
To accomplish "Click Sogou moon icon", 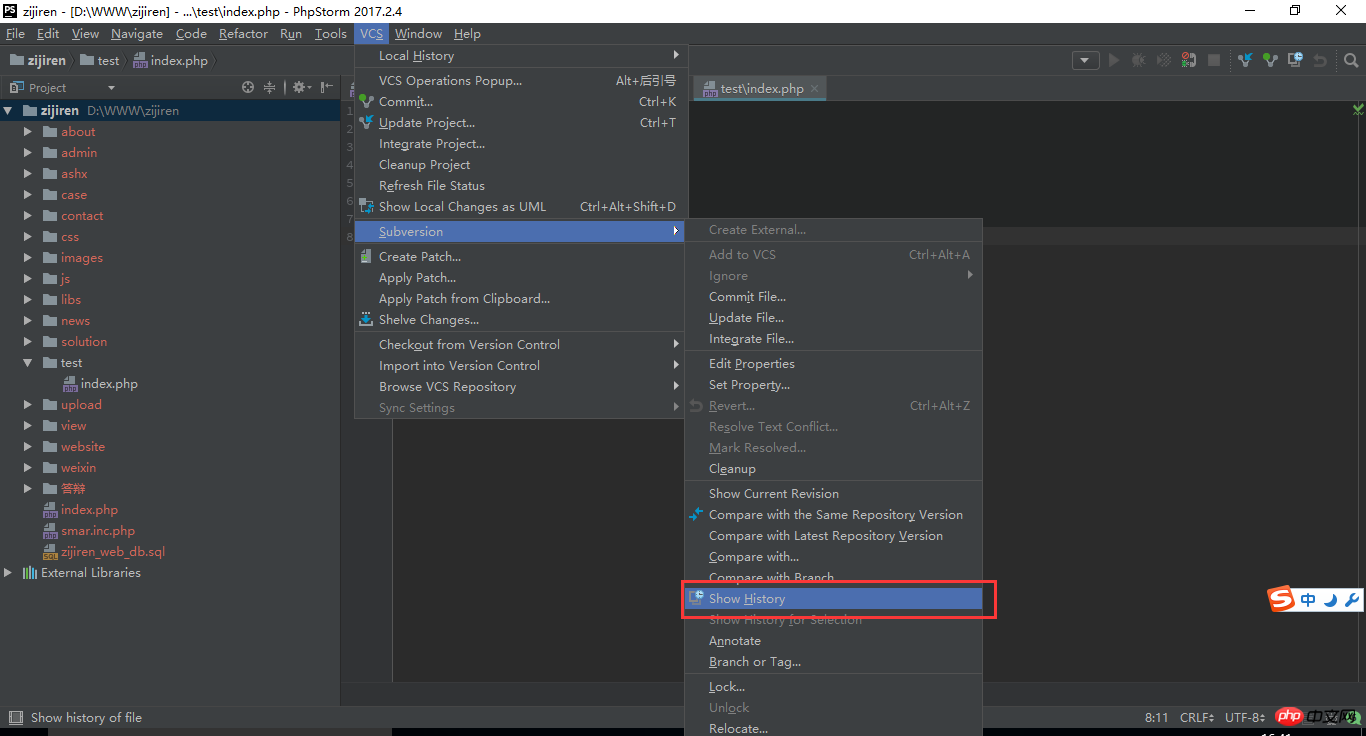I will [1330, 600].
